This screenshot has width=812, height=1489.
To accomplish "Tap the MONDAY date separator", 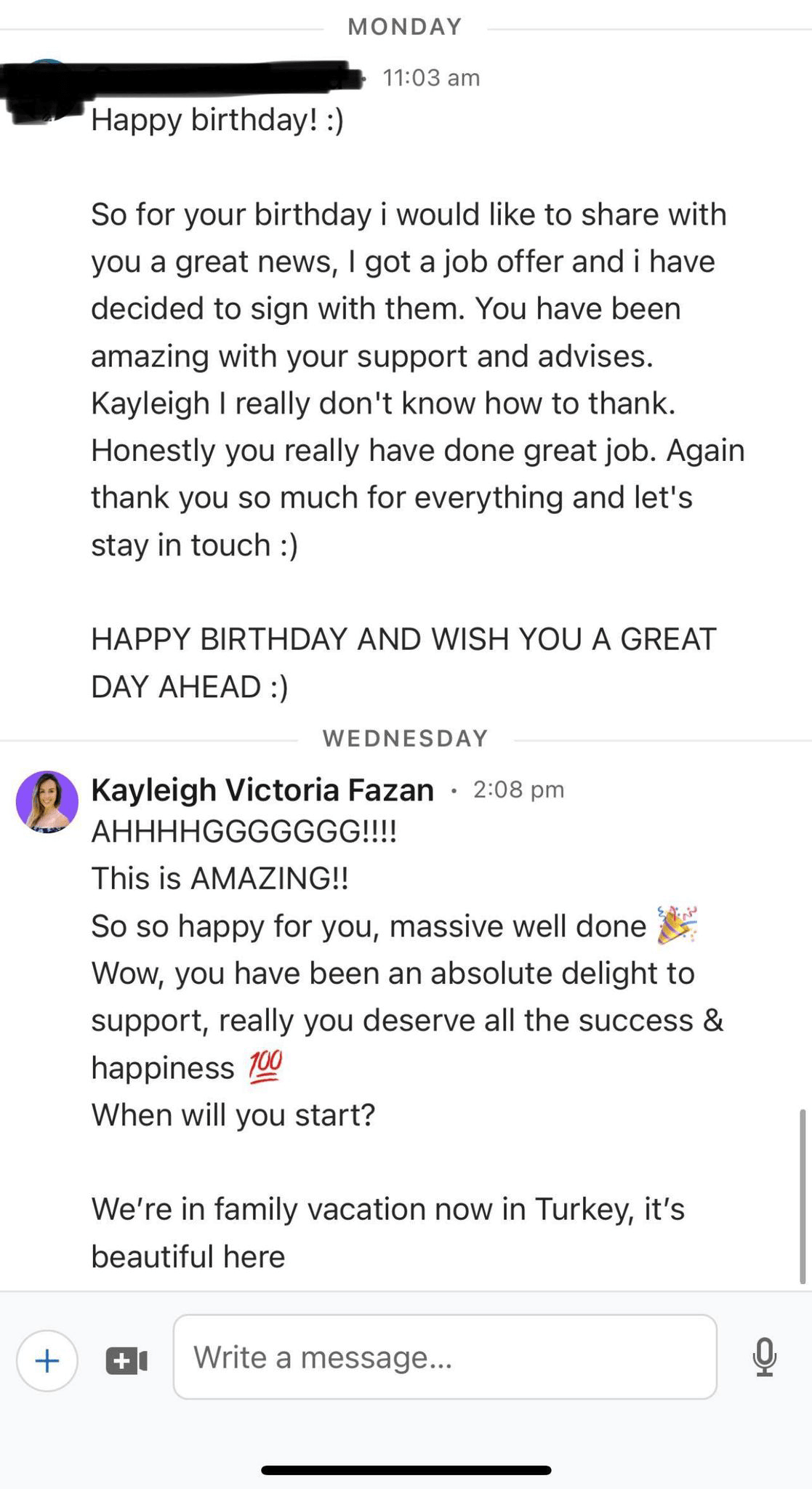I will 405,27.
